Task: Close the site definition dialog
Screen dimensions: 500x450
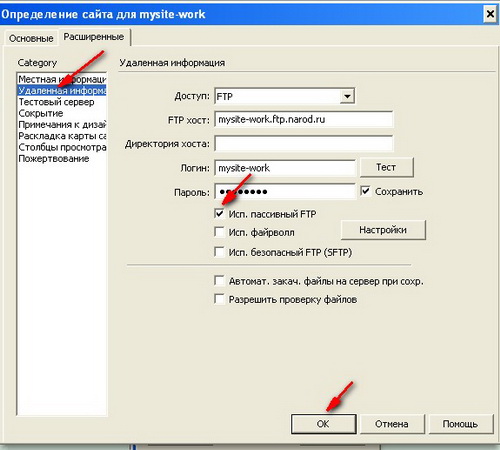Action: click(490, 14)
